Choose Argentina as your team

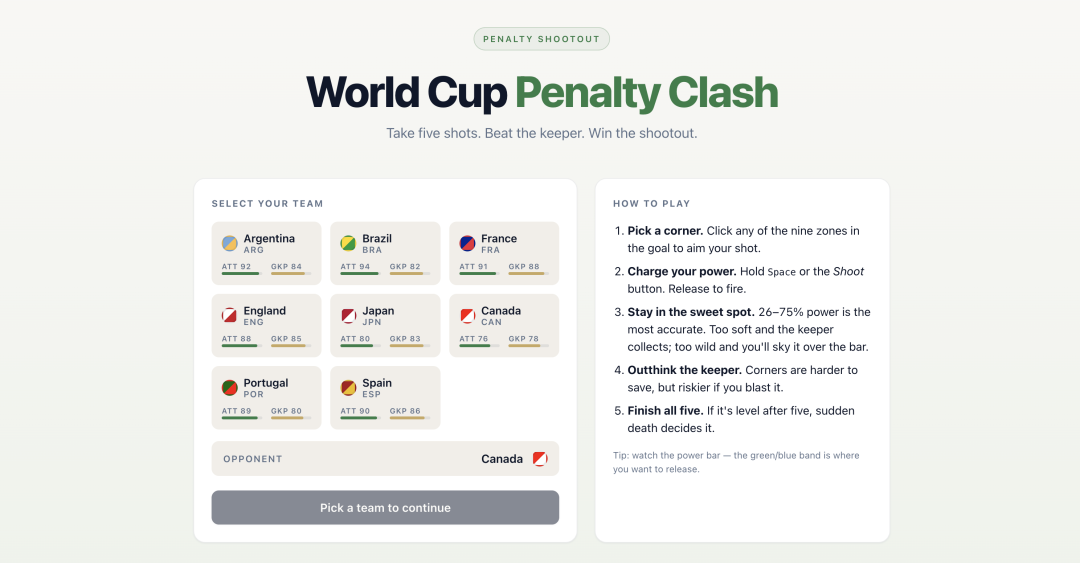(x=267, y=253)
